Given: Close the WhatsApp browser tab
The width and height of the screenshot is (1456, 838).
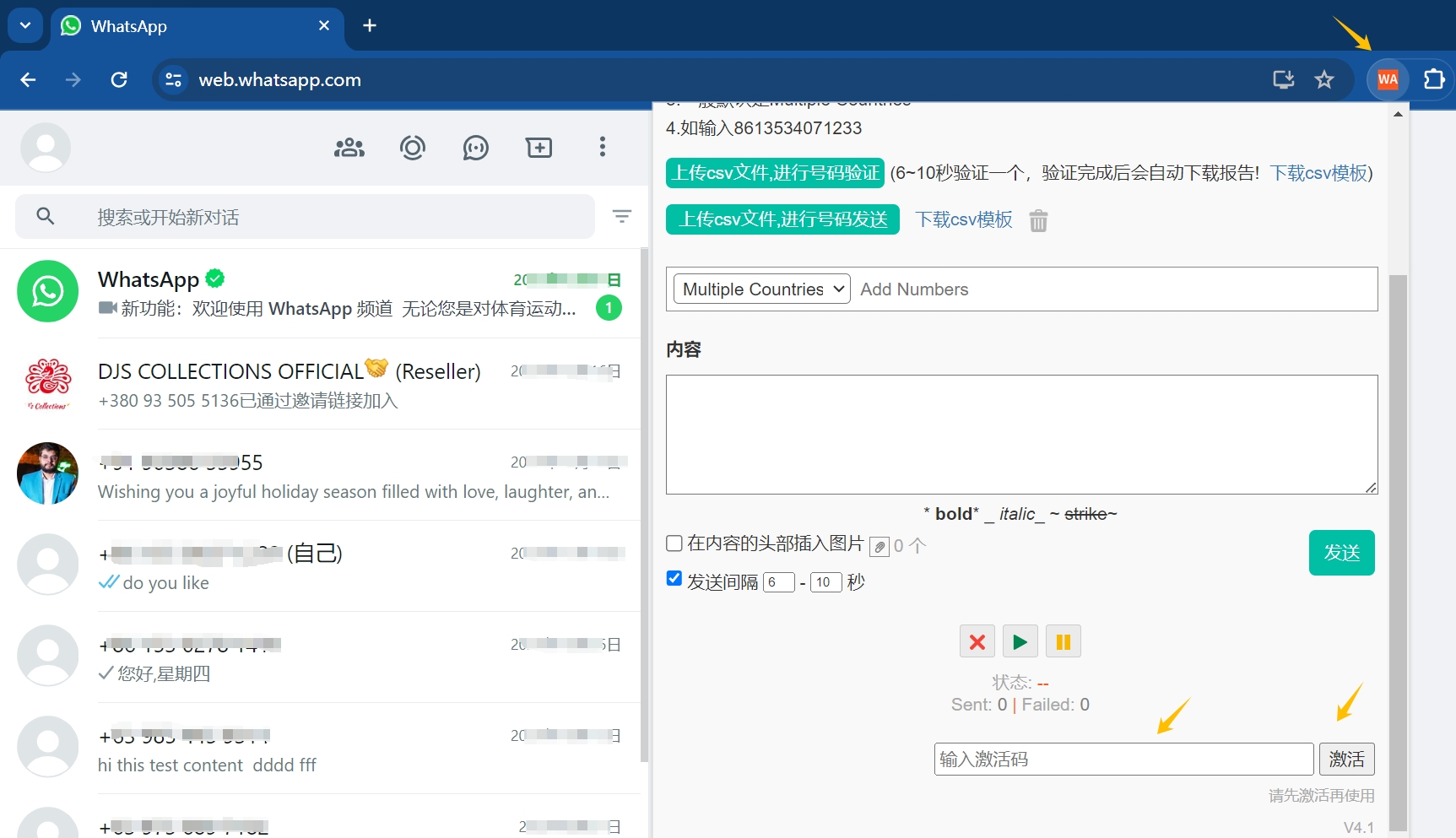Looking at the screenshot, I should [x=324, y=25].
